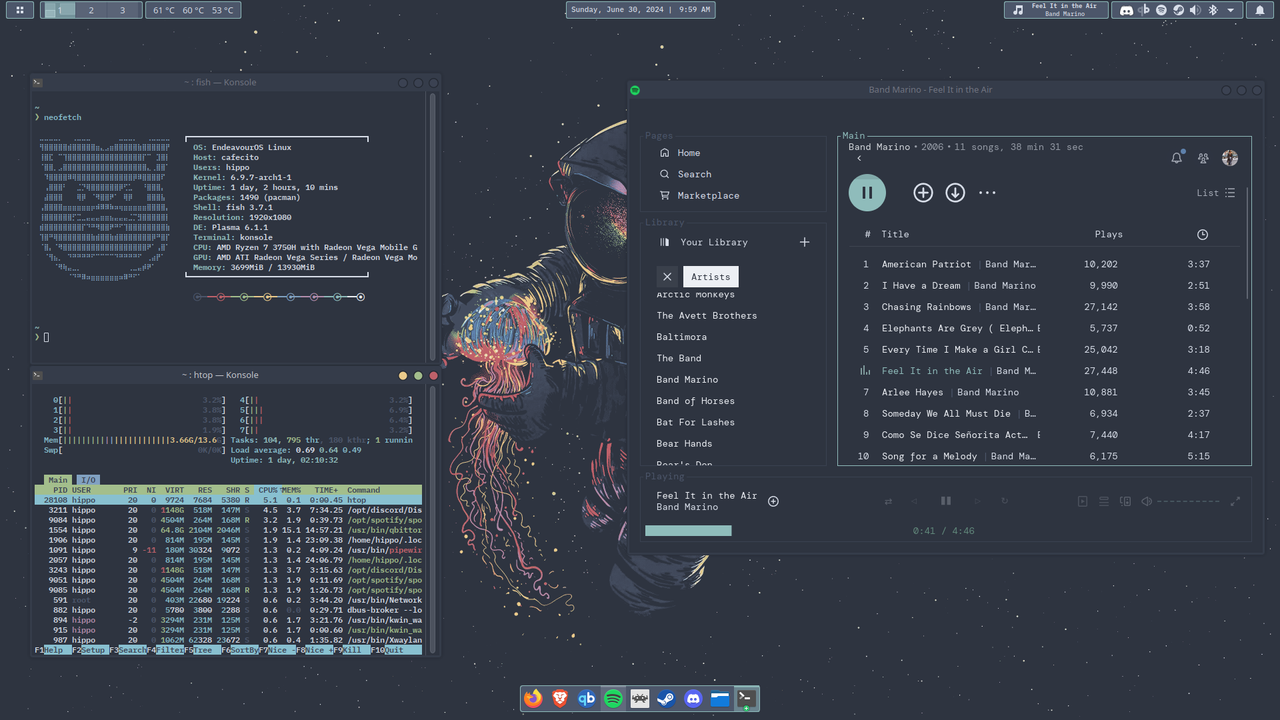Skip to previous track
1280x720 pixels.
914,501
